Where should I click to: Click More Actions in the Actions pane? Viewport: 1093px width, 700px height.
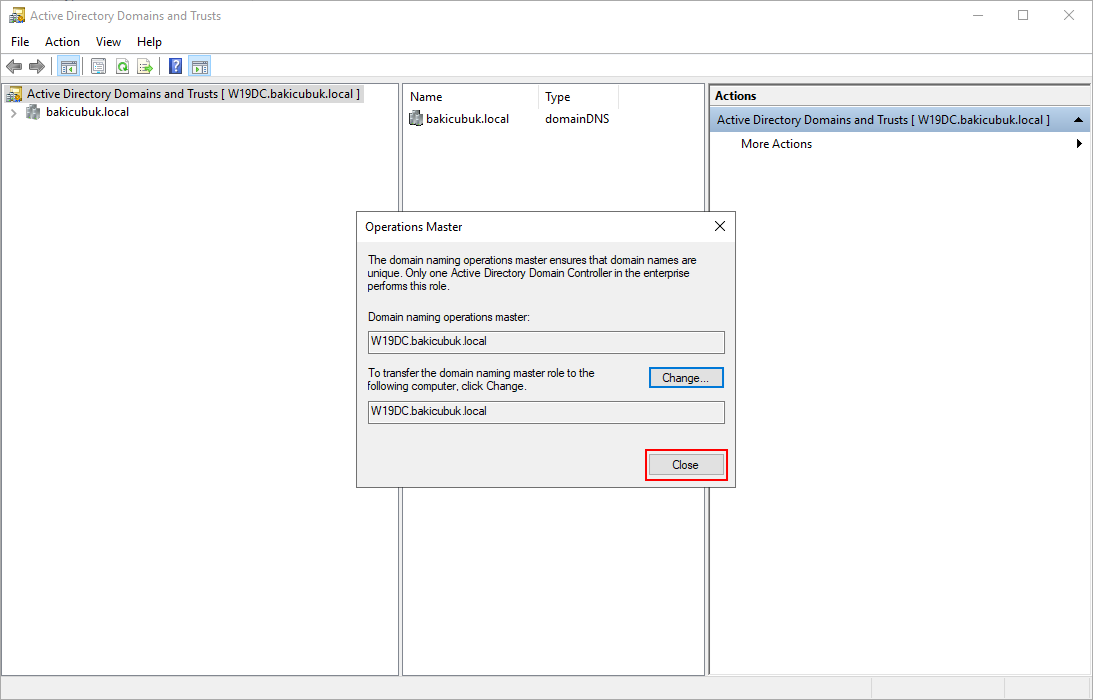(777, 144)
